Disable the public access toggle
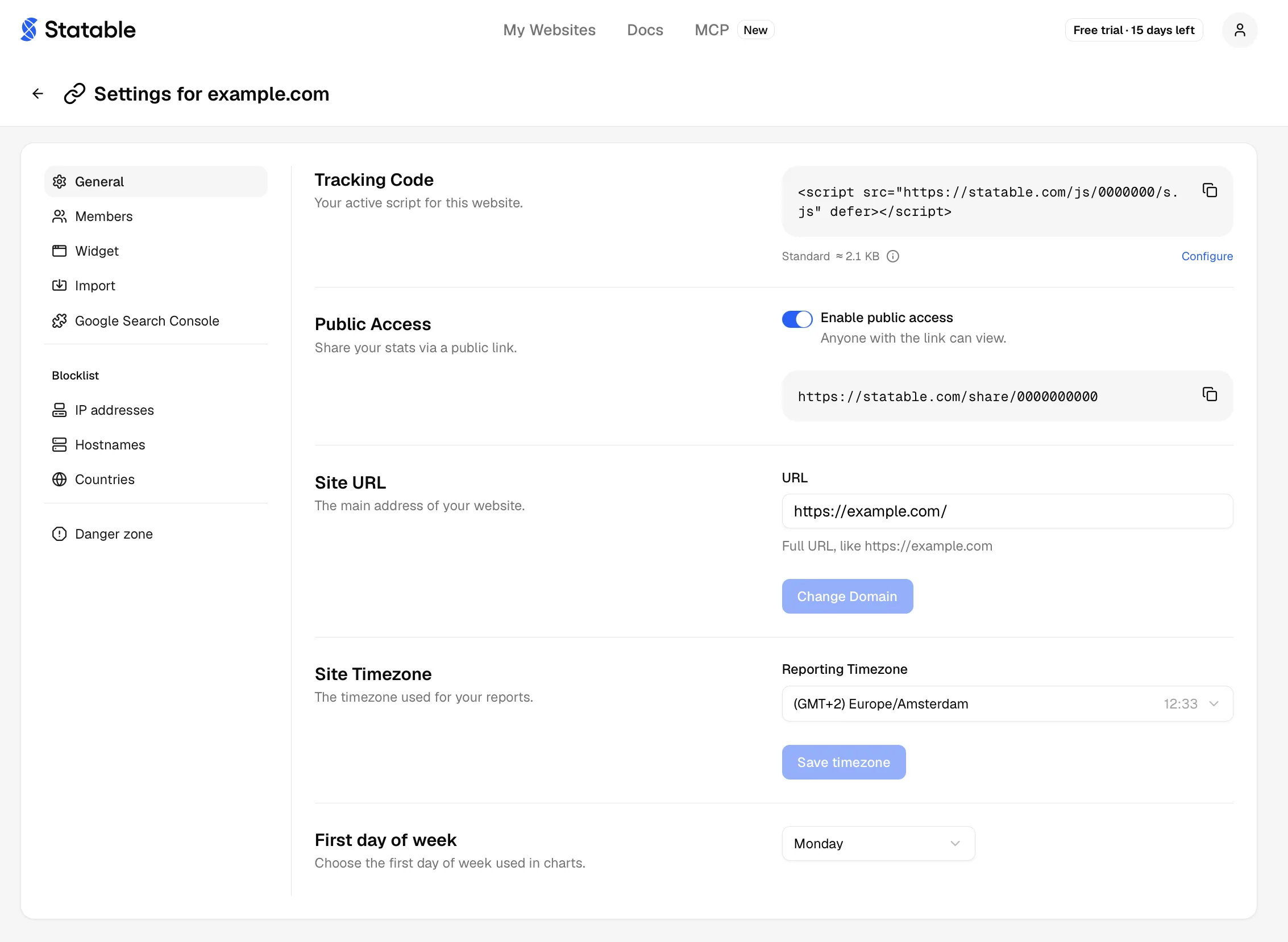 click(x=797, y=319)
